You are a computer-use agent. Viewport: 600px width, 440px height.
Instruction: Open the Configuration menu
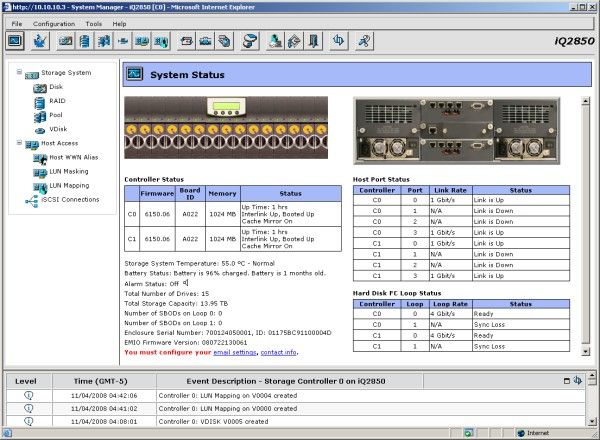pos(54,24)
